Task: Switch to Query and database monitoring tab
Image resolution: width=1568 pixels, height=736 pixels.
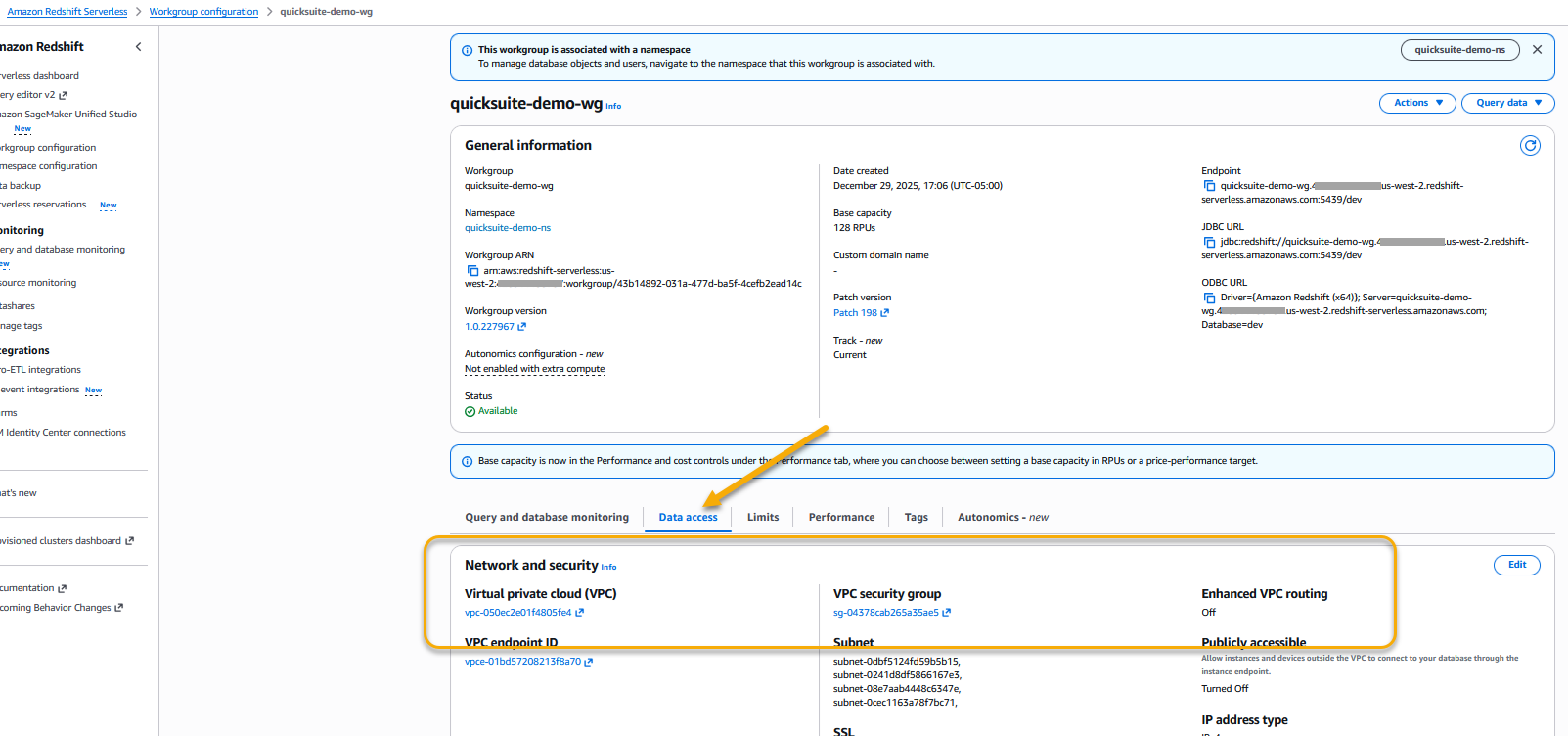Action: [547, 518]
